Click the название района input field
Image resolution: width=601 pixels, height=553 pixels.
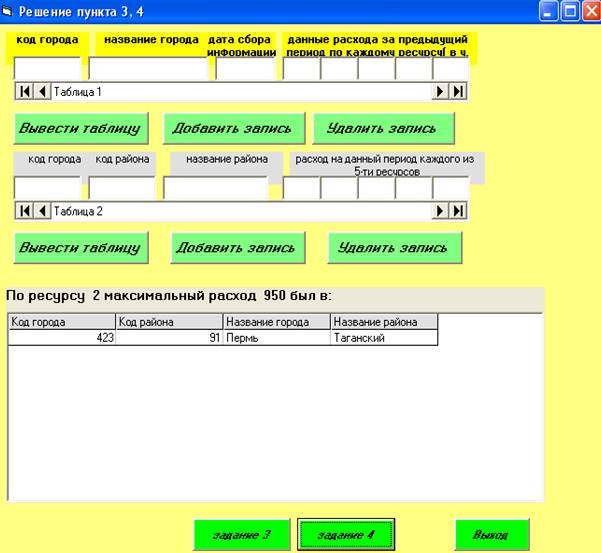[216, 188]
